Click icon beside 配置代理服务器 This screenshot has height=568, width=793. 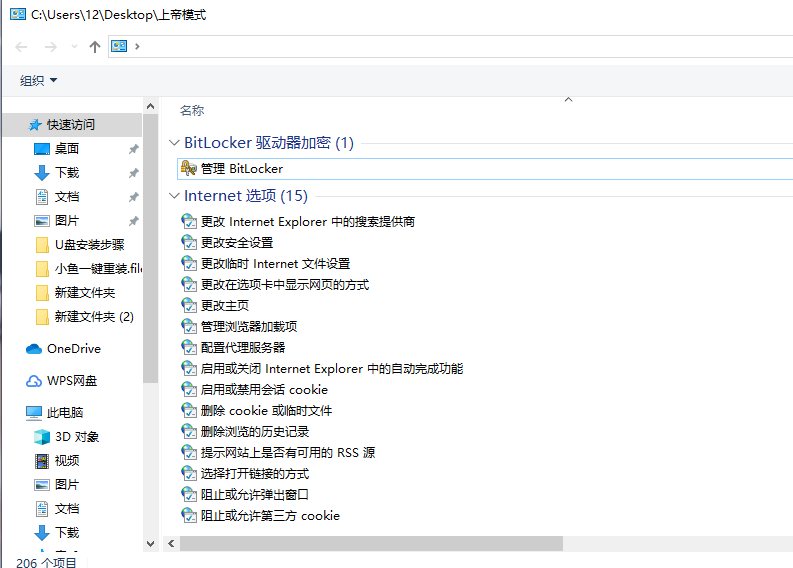(x=189, y=347)
